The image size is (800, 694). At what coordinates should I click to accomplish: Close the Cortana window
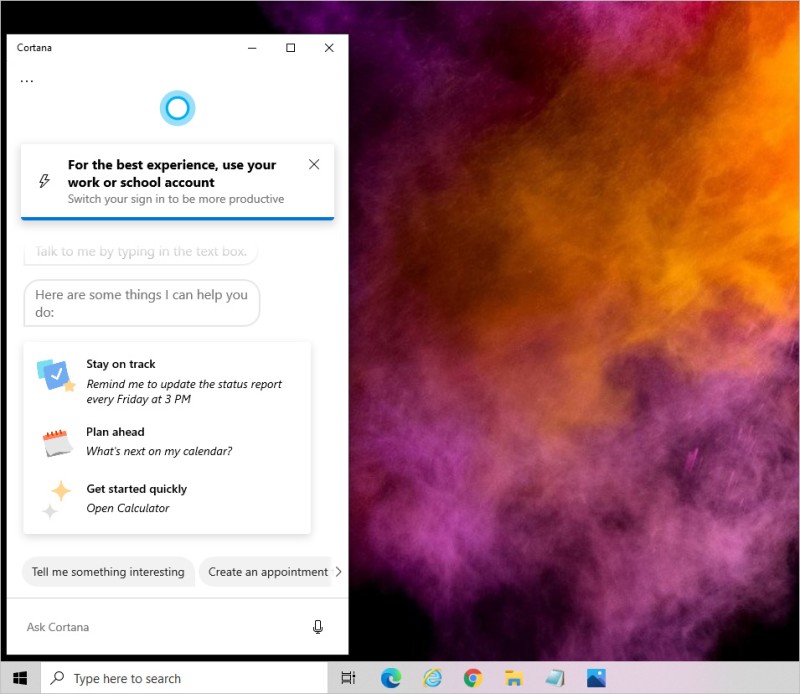point(329,48)
